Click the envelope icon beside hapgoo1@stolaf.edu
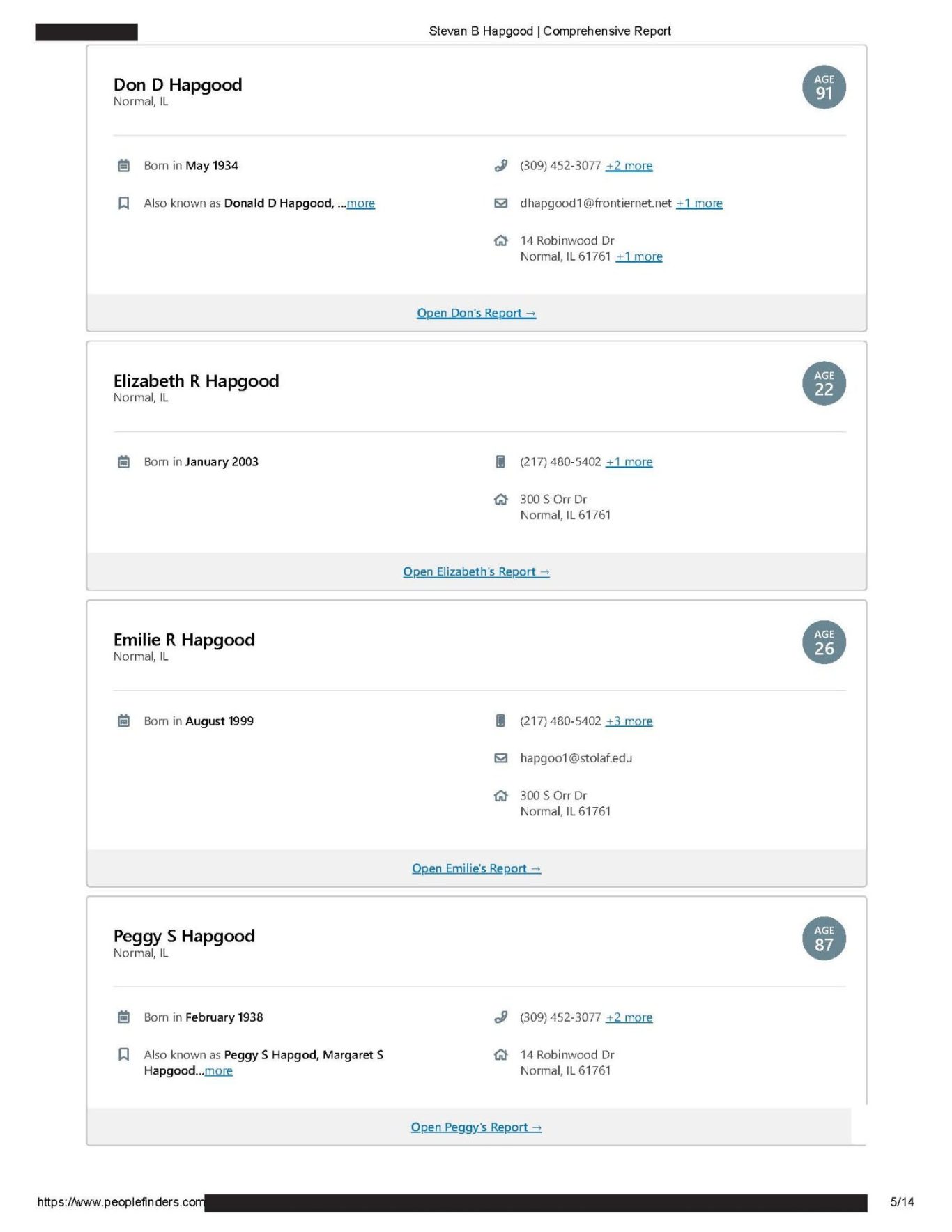The height and width of the screenshot is (1232, 952). tap(500, 758)
